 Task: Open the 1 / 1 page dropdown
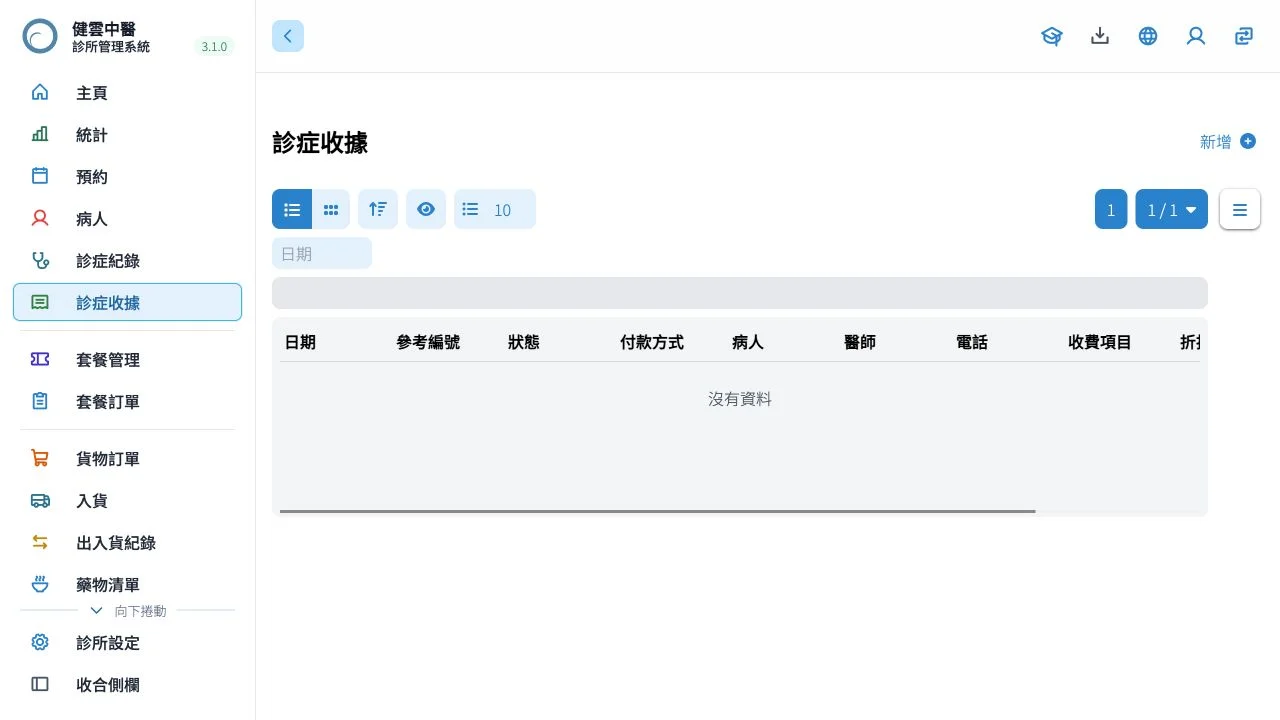tap(1172, 209)
